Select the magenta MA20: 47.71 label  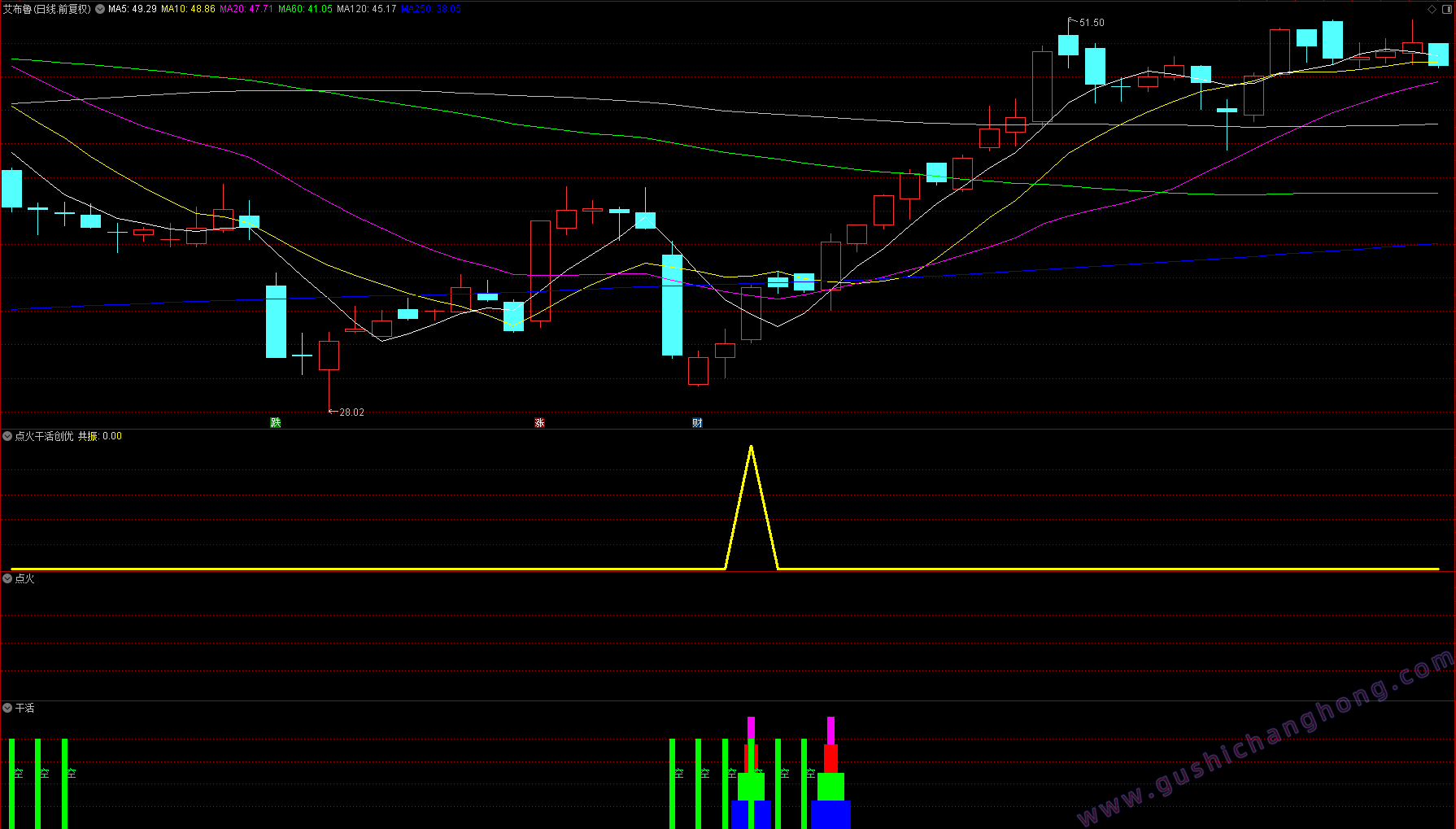click(x=246, y=9)
